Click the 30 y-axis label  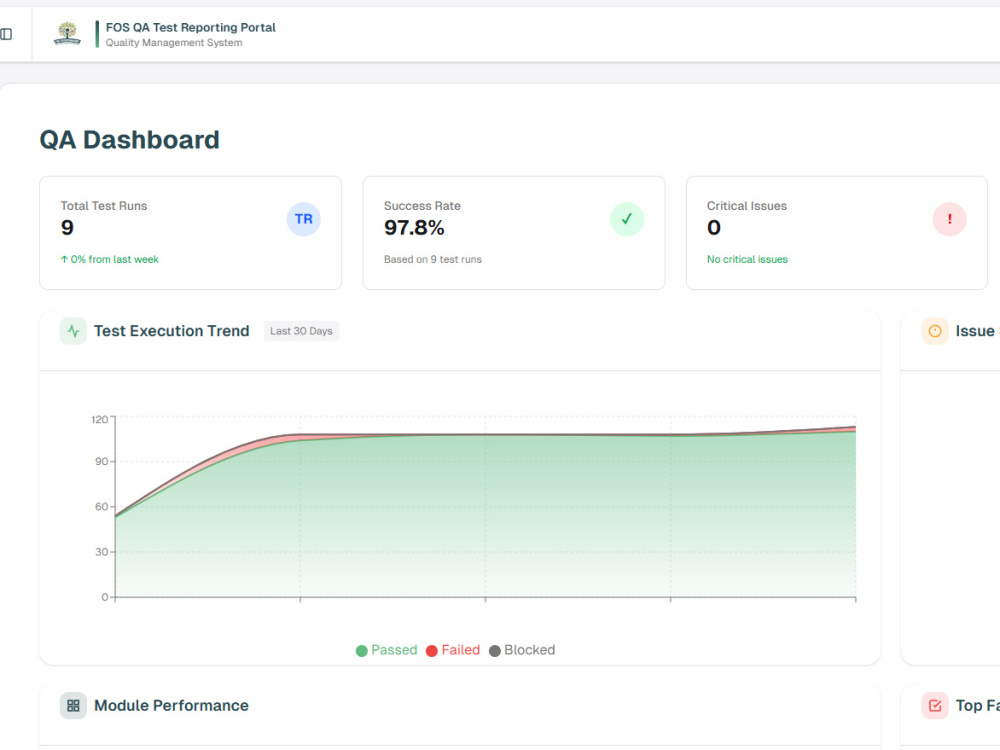click(x=101, y=552)
